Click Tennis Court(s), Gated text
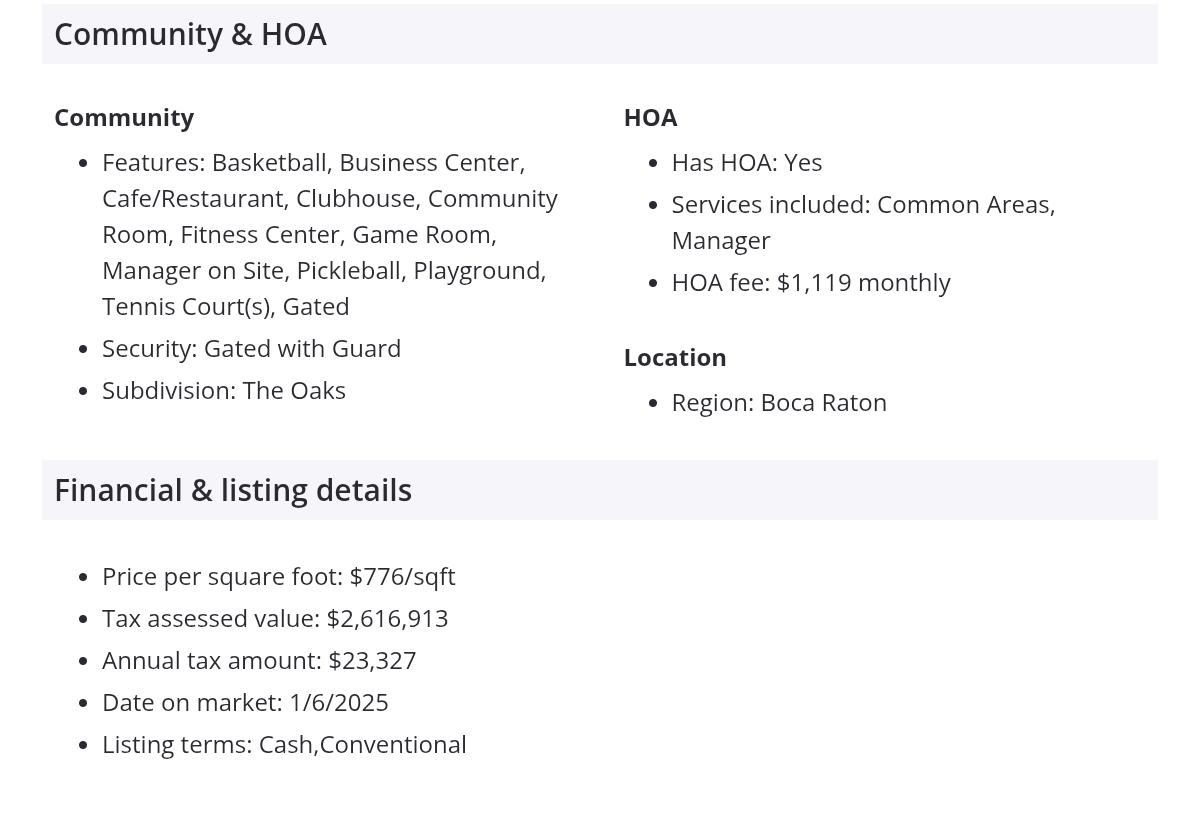This screenshot has height=828, width=1200. (226, 306)
